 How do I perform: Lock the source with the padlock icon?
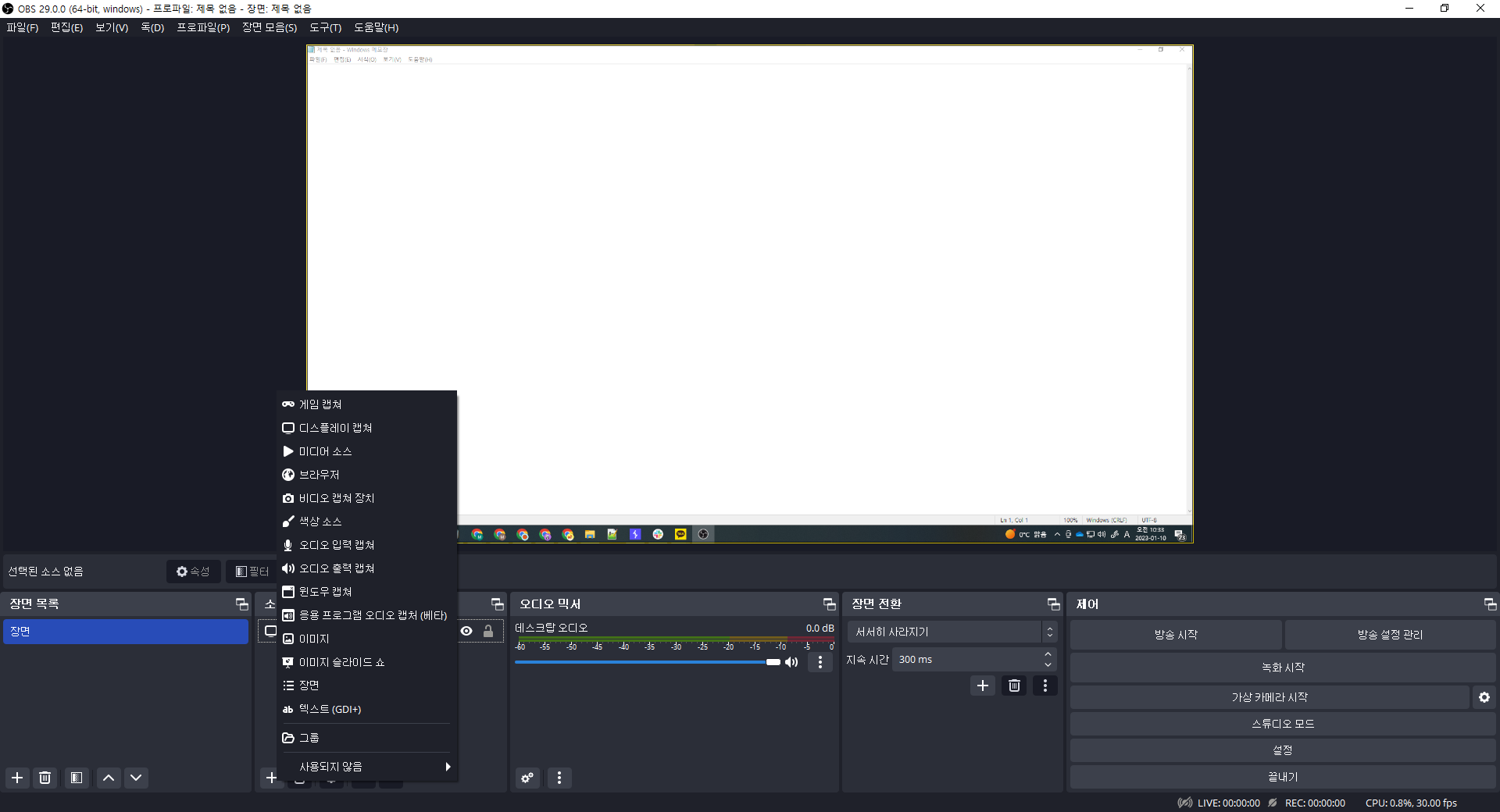tap(488, 632)
